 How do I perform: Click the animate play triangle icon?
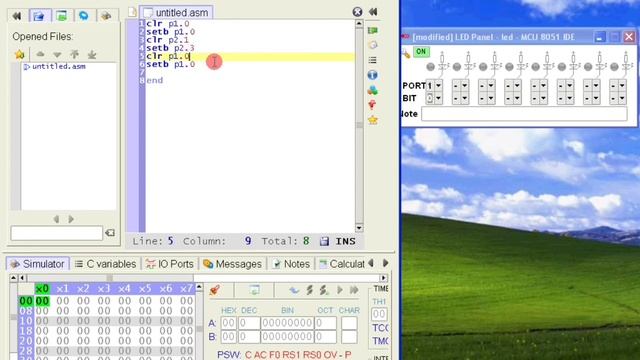coord(340,290)
